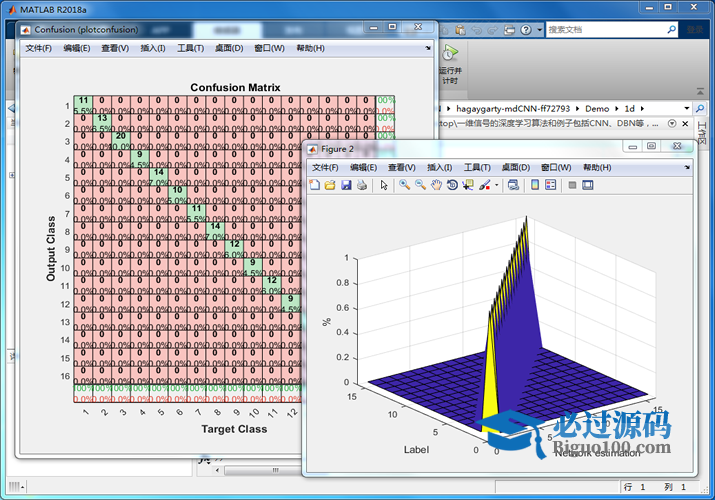
Task: Open 工具(T) menu in Figure 2
Action: tap(477, 168)
